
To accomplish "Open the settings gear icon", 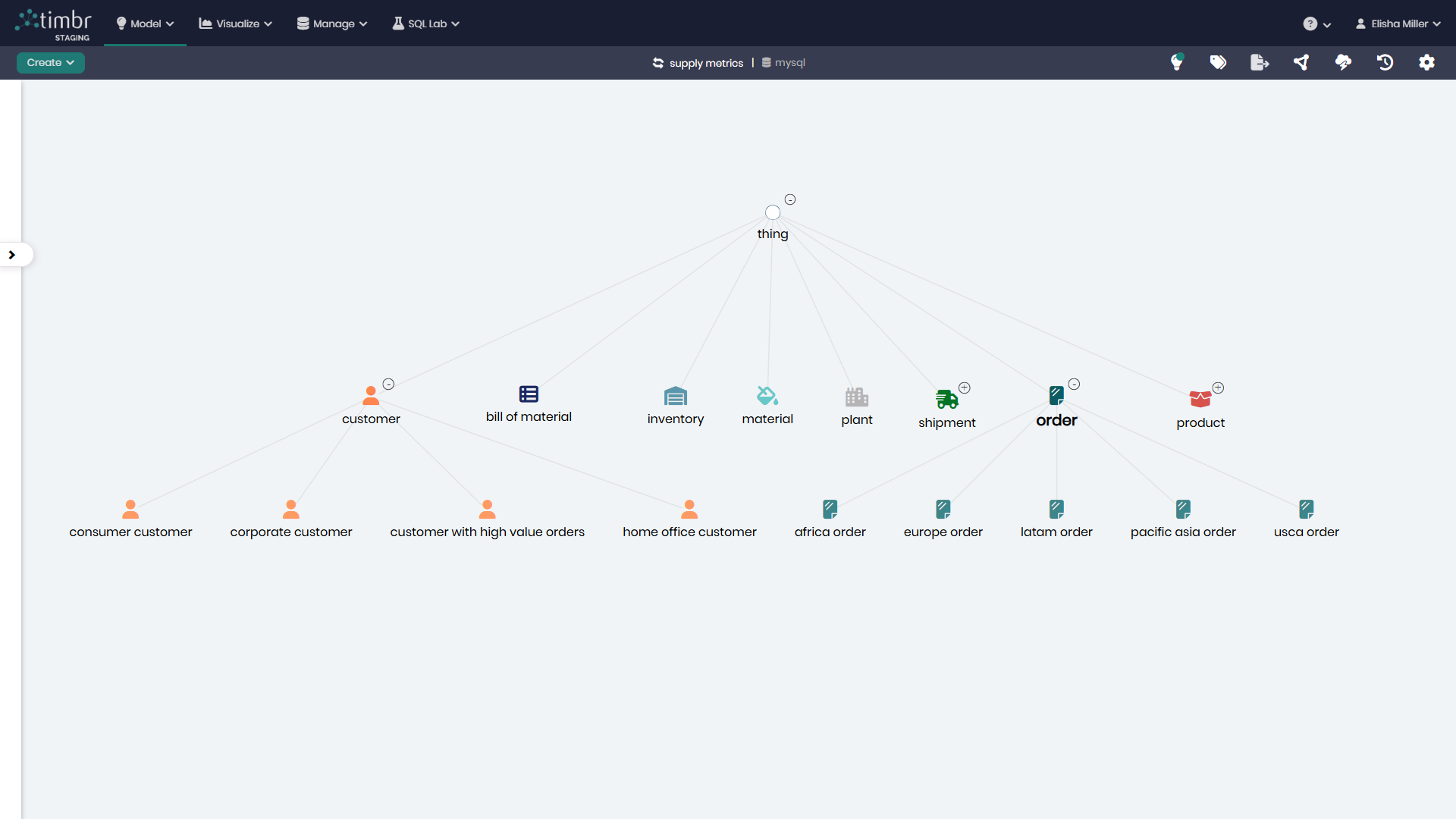I will point(1427,62).
